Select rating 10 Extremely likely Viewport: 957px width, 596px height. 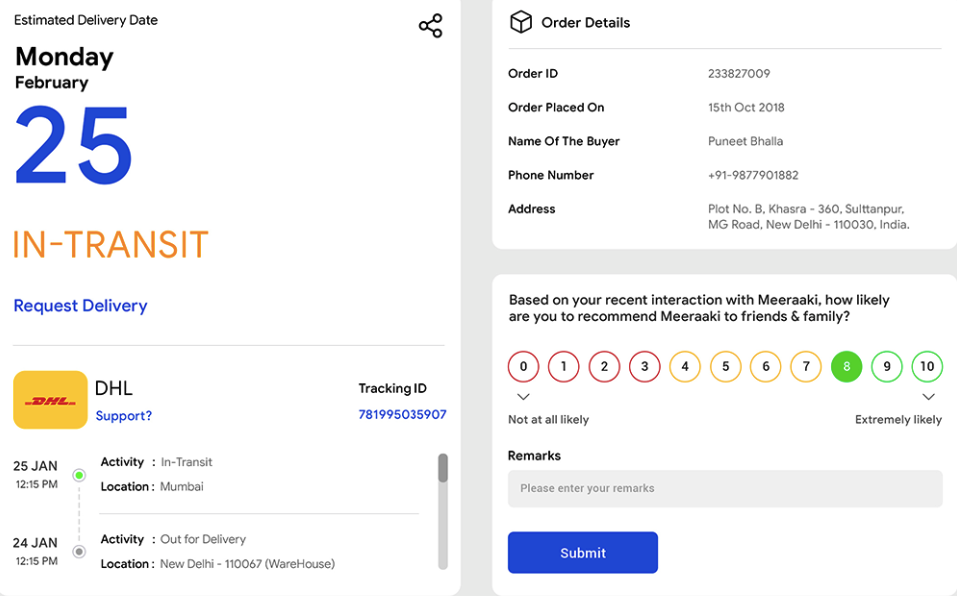[x=927, y=367]
